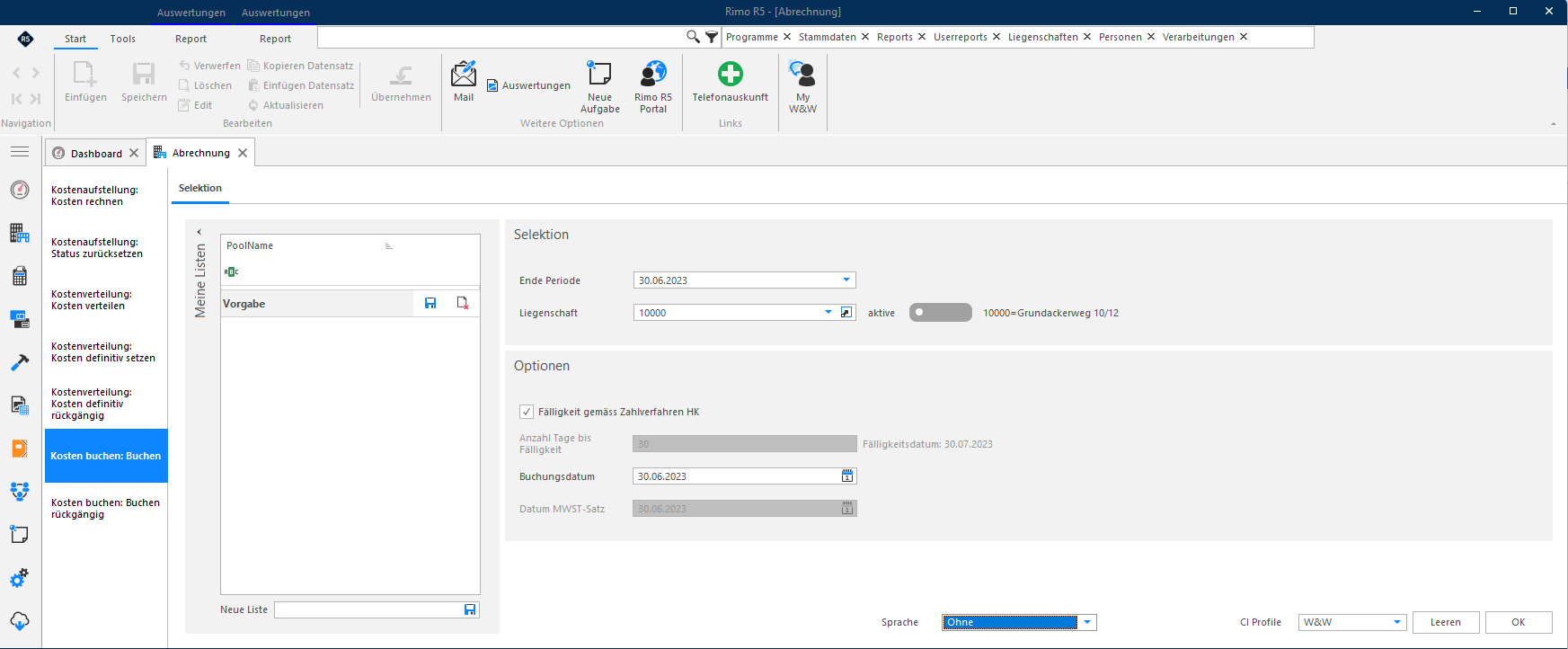
Task: Uncheck Fälligkeit gemäss Zahlverfahren HK
Action: [x=527, y=412]
